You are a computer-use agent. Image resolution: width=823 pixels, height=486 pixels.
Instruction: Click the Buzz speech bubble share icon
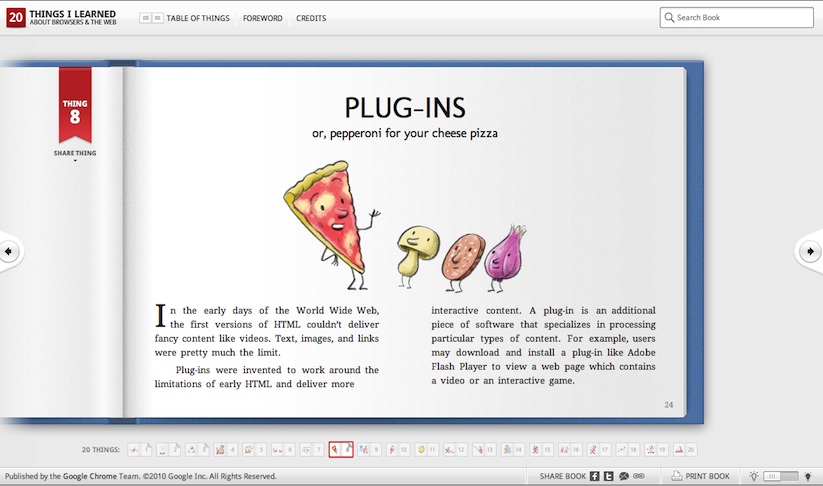tap(623, 476)
